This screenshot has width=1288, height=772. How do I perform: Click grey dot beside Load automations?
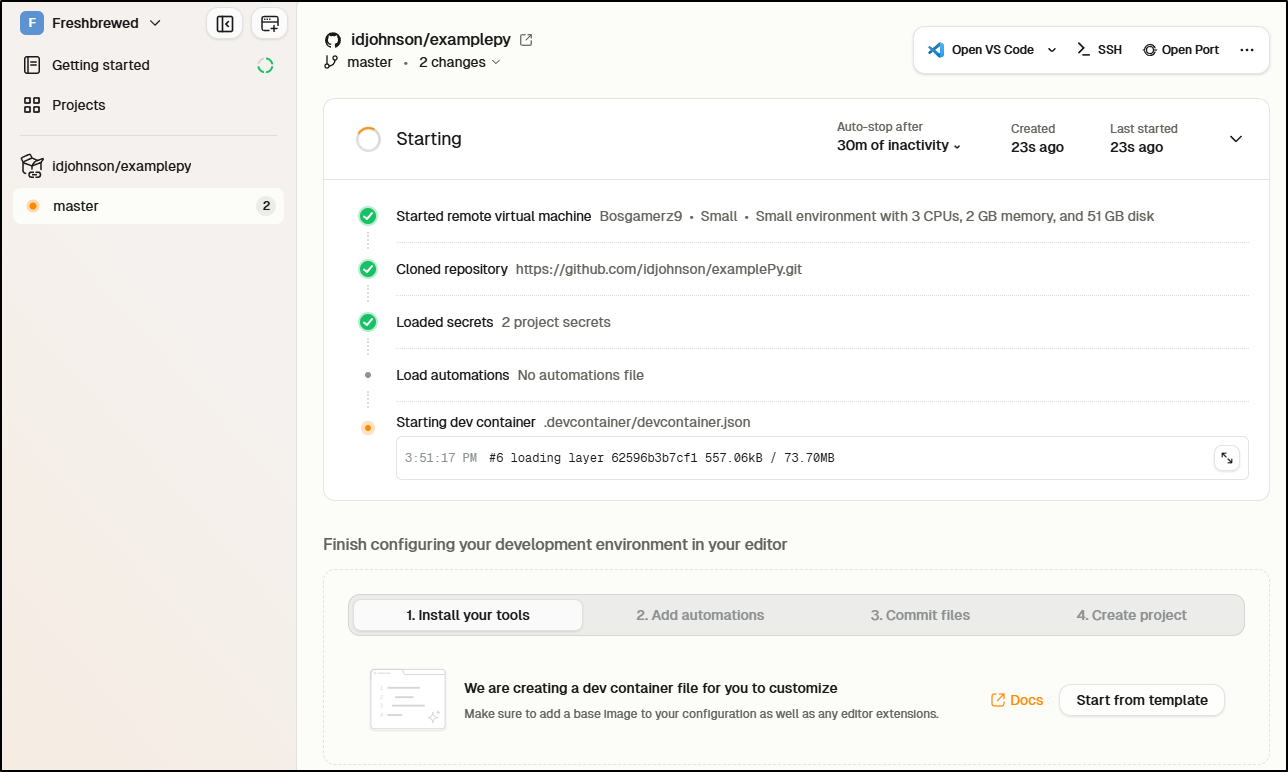(x=368, y=375)
